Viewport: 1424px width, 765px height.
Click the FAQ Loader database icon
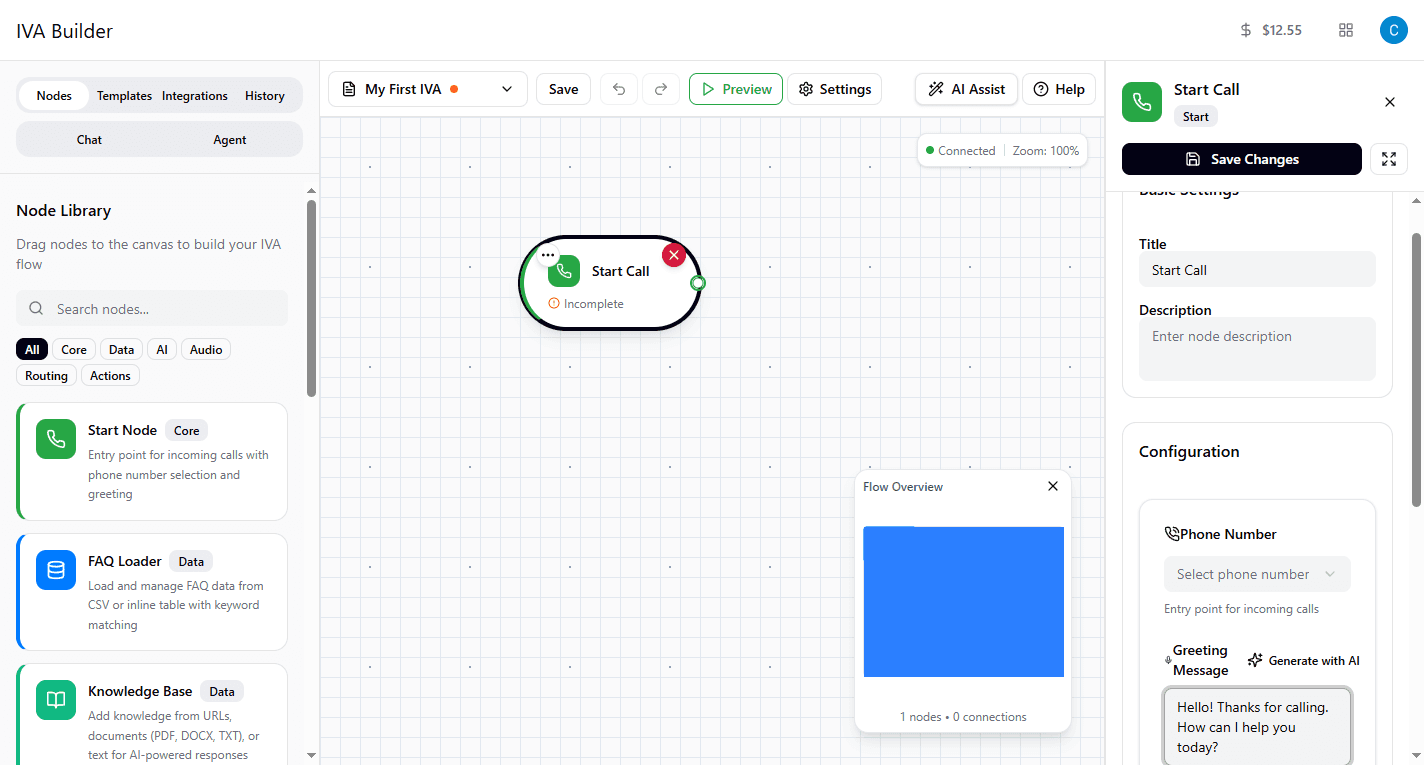pos(55,569)
